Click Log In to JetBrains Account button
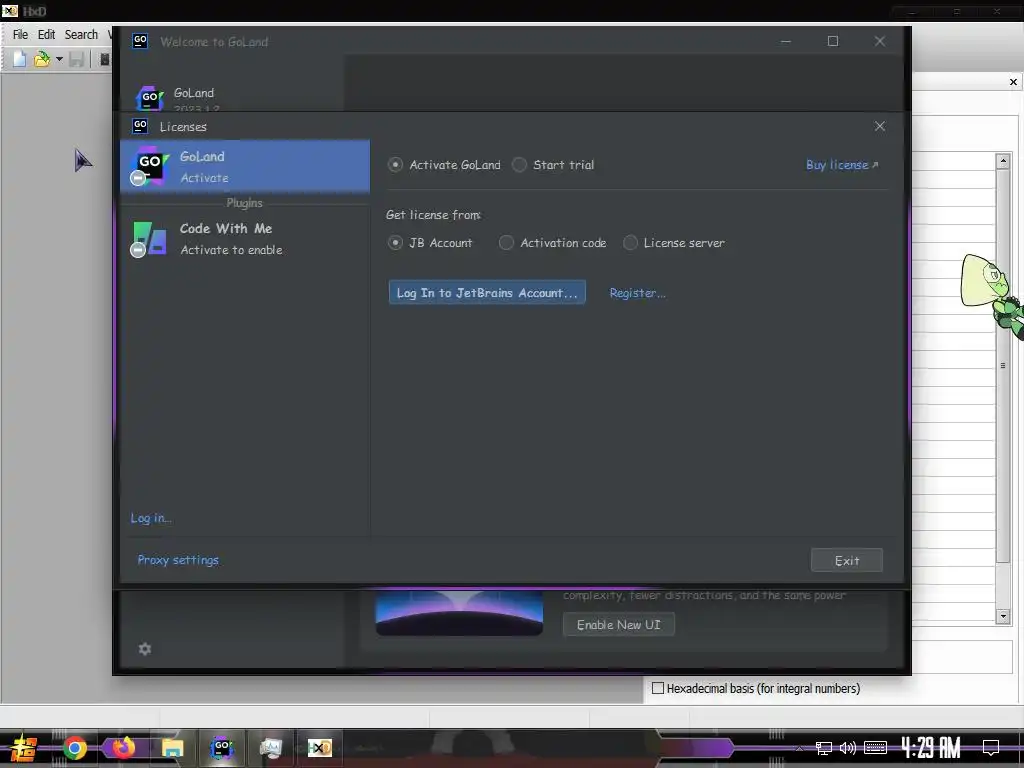1024x768 pixels. point(487,293)
